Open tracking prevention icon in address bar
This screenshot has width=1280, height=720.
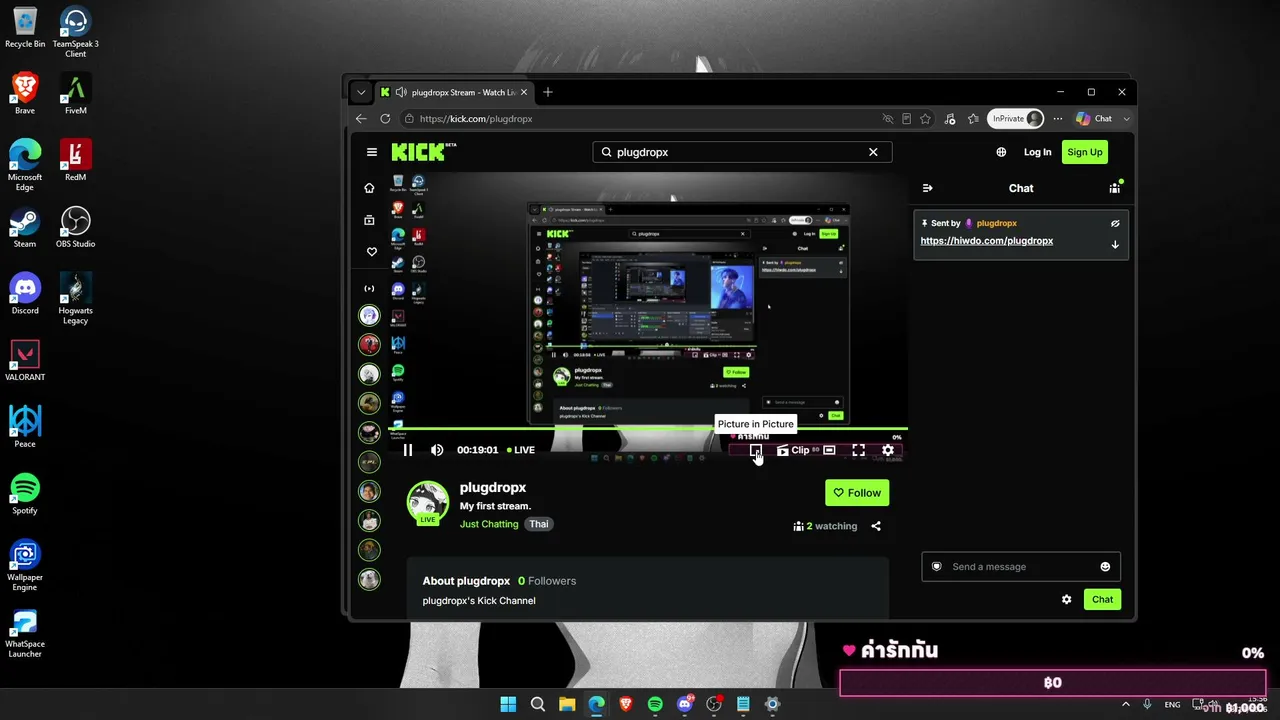click(888, 119)
